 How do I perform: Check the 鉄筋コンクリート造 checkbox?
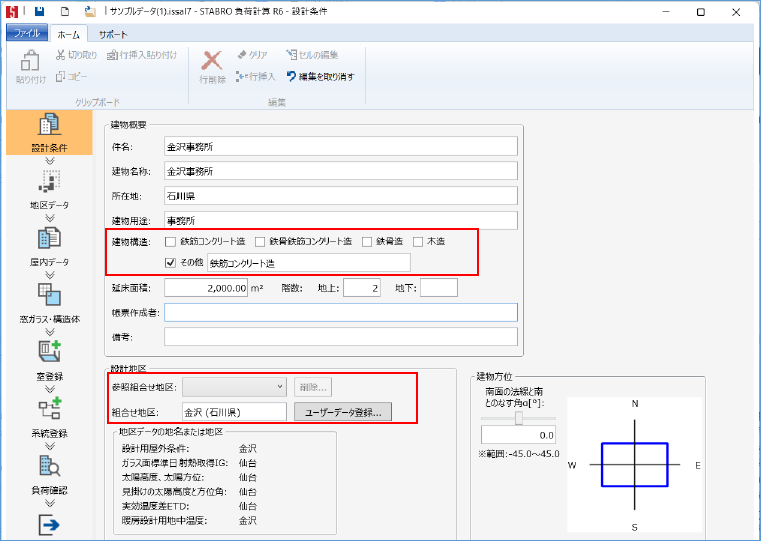(171, 241)
